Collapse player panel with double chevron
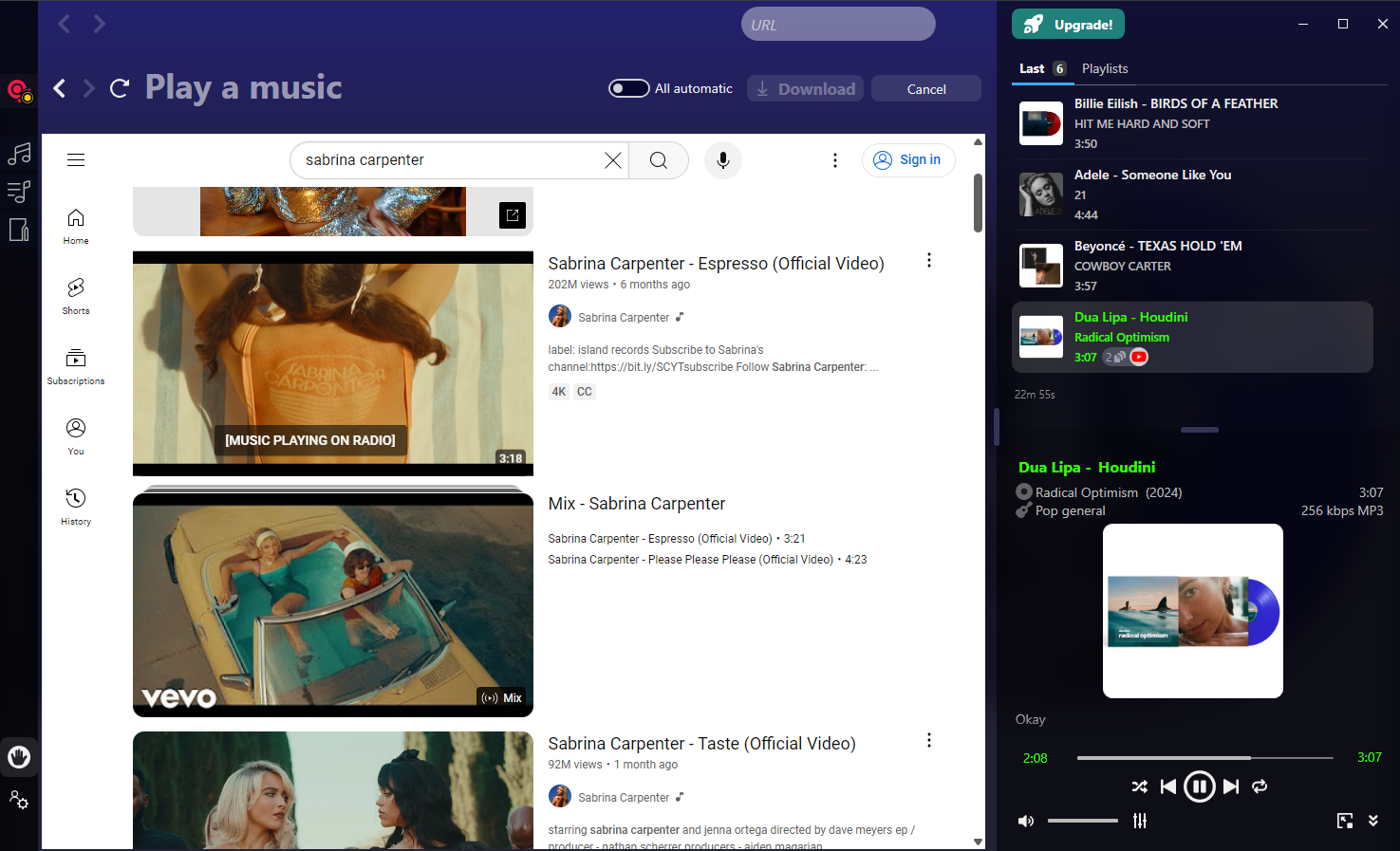 [1373, 821]
